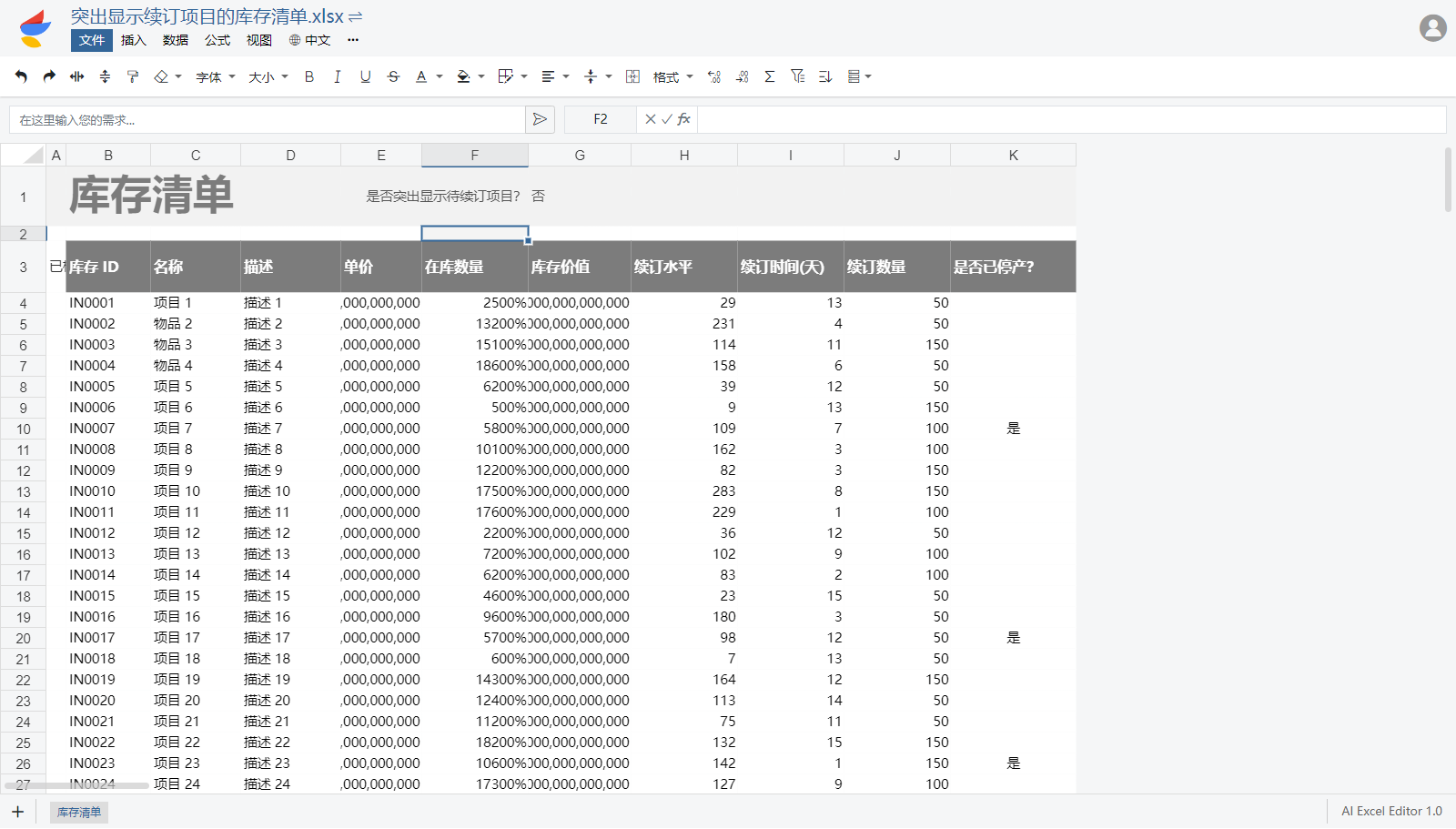Viewport: 1456px width, 829px height.
Task: Toggle bold formatting
Action: 308,76
